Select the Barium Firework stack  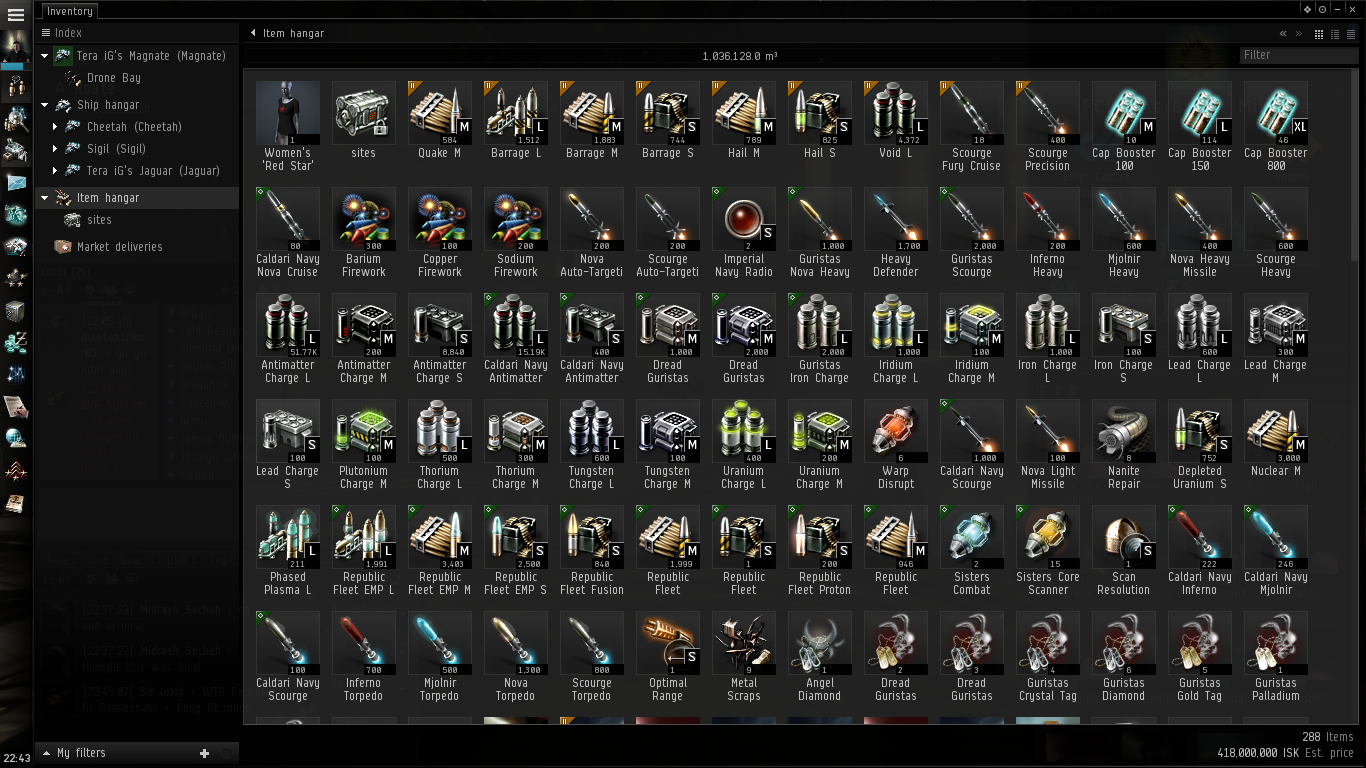364,232
